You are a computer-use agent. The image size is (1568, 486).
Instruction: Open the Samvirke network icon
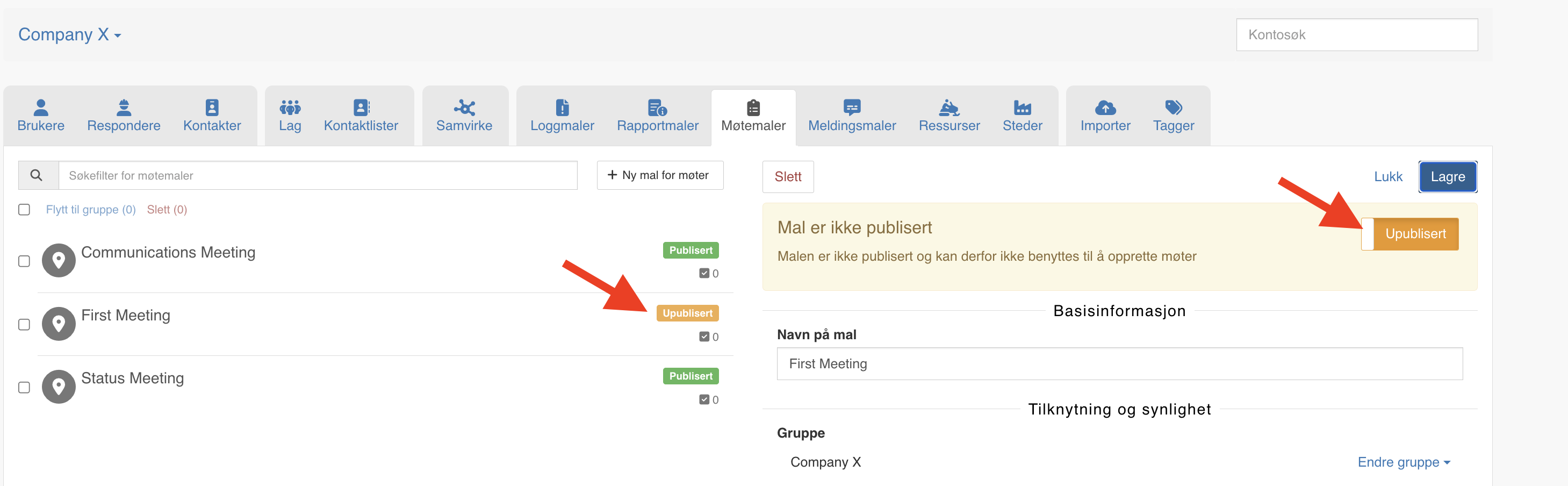tap(464, 107)
